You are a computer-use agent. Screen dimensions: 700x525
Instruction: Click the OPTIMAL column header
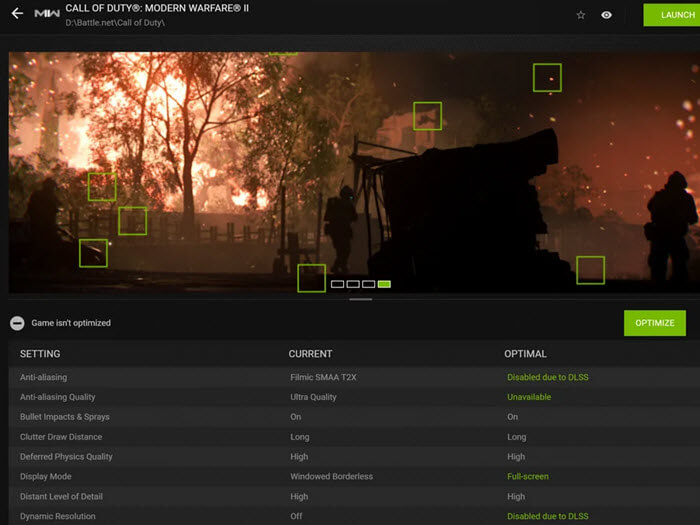[x=525, y=354]
